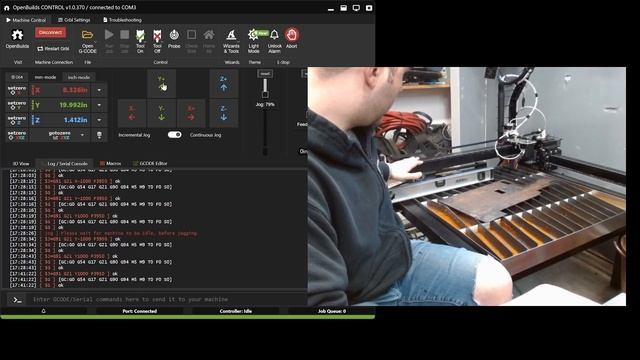Image resolution: width=640 pixels, height=360 pixels.
Task: Jog Y- with the down arrow button
Action: pyautogui.click(x=162, y=113)
